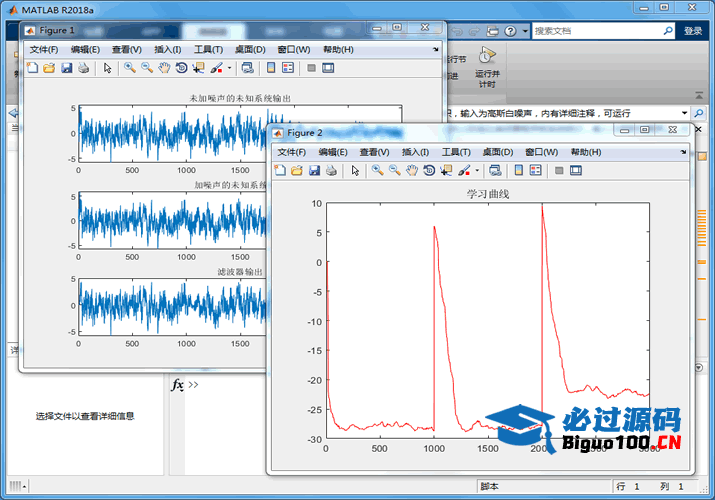Open MATLAB help question mark icon
The height and width of the screenshot is (500, 715).
(x=510, y=31)
